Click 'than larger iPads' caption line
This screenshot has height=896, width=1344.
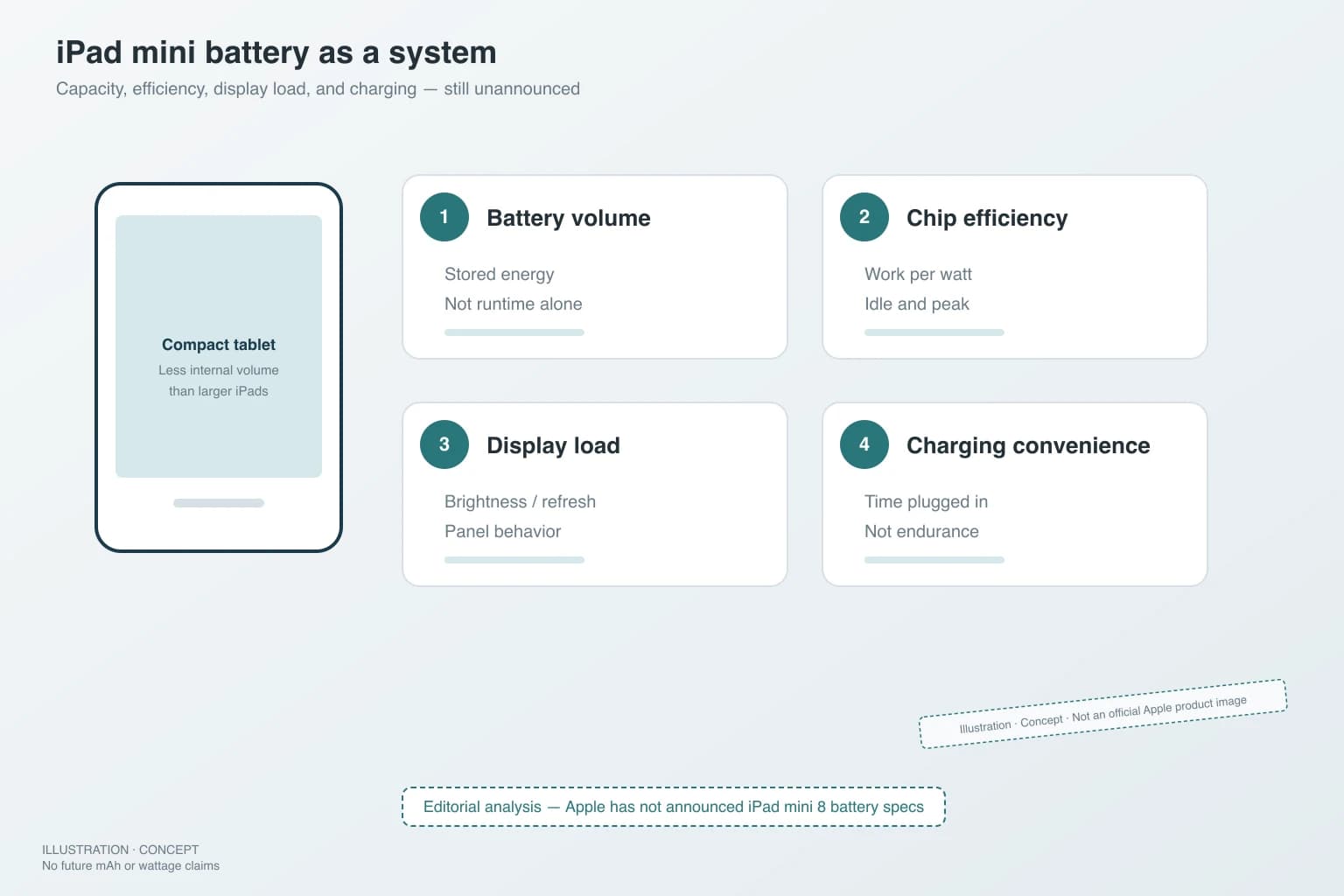219,391
